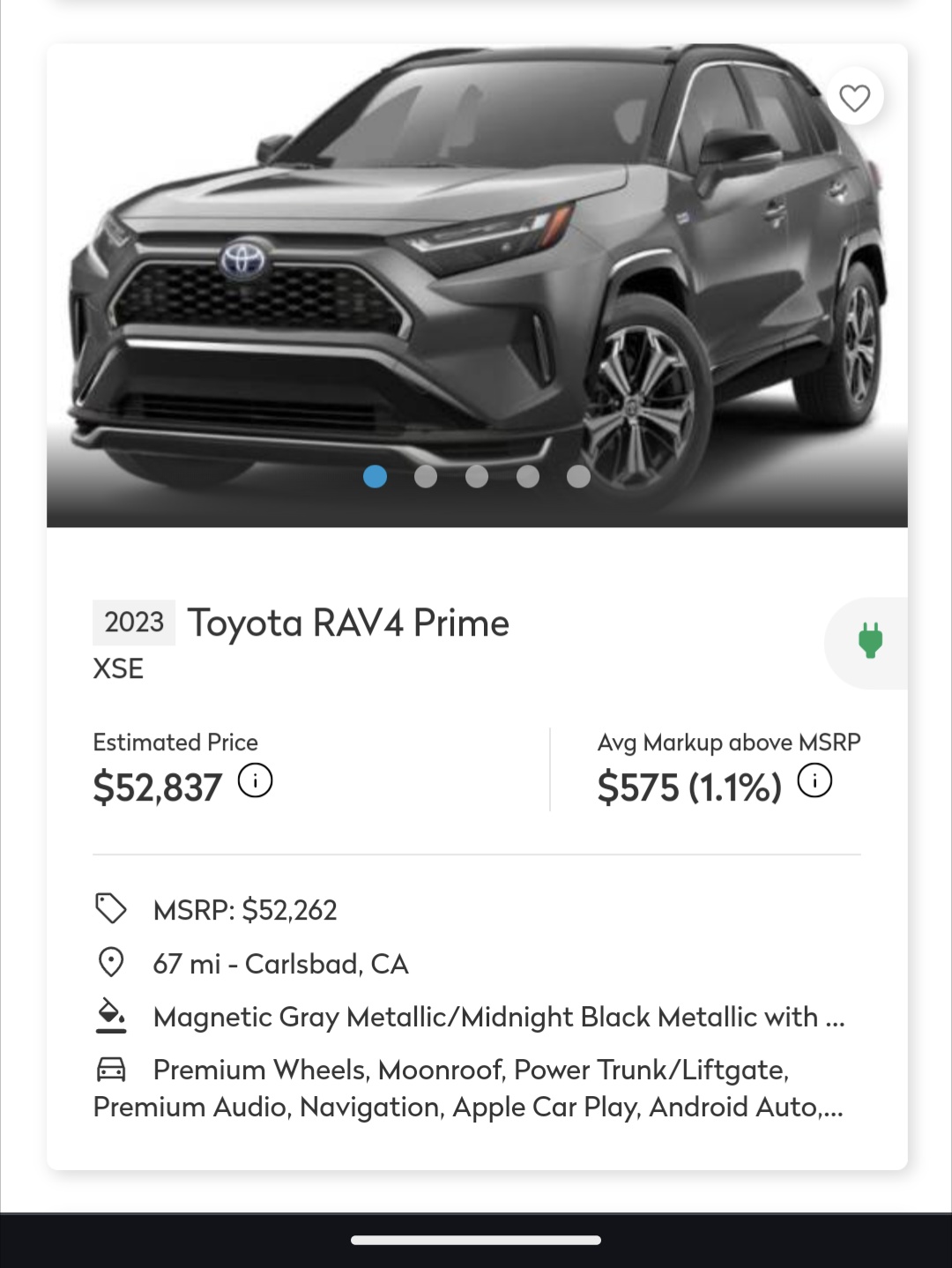952x1268 pixels.
Task: Click the location pin icon
Action: [x=111, y=963]
